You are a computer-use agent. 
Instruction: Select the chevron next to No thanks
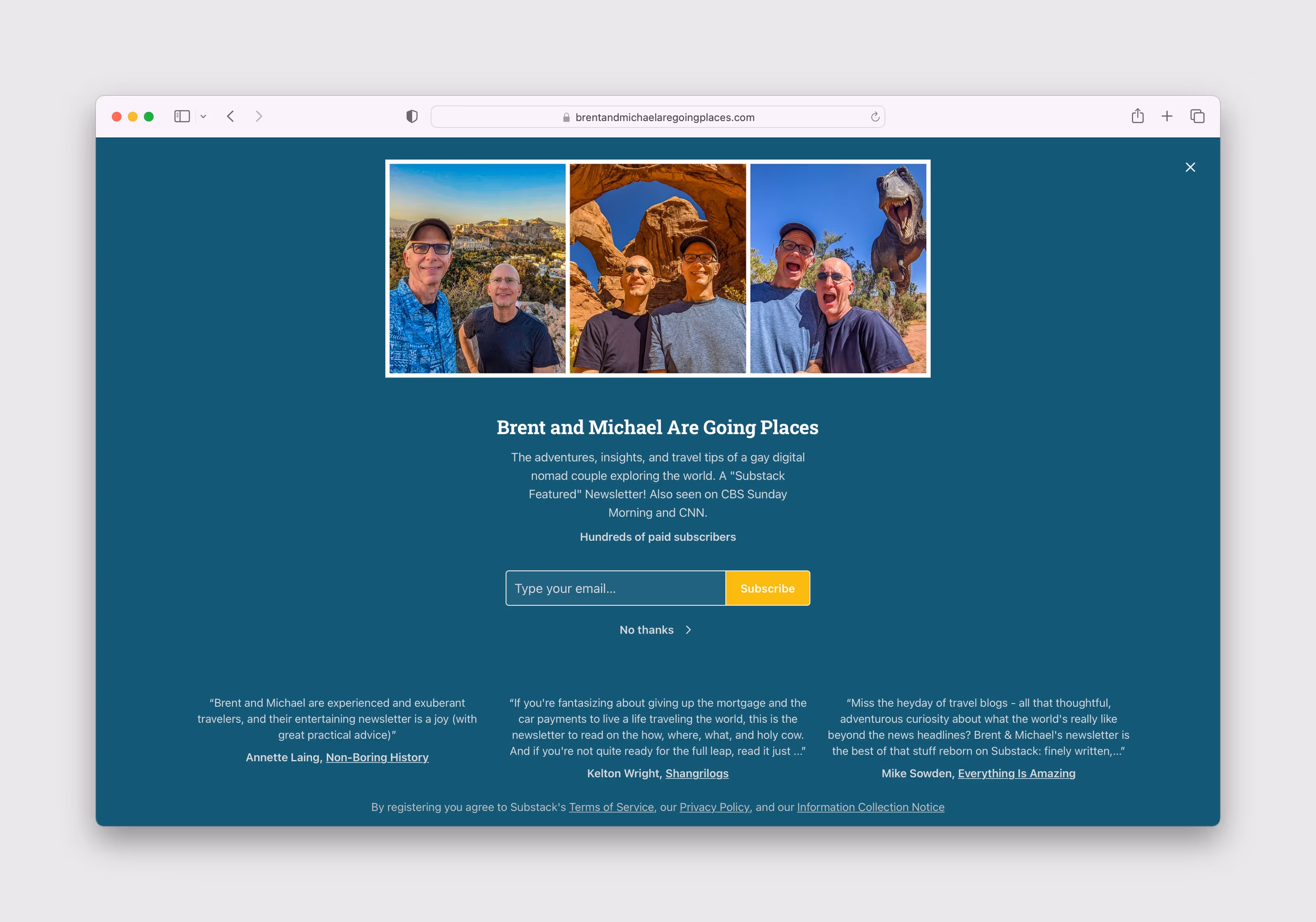click(x=688, y=630)
